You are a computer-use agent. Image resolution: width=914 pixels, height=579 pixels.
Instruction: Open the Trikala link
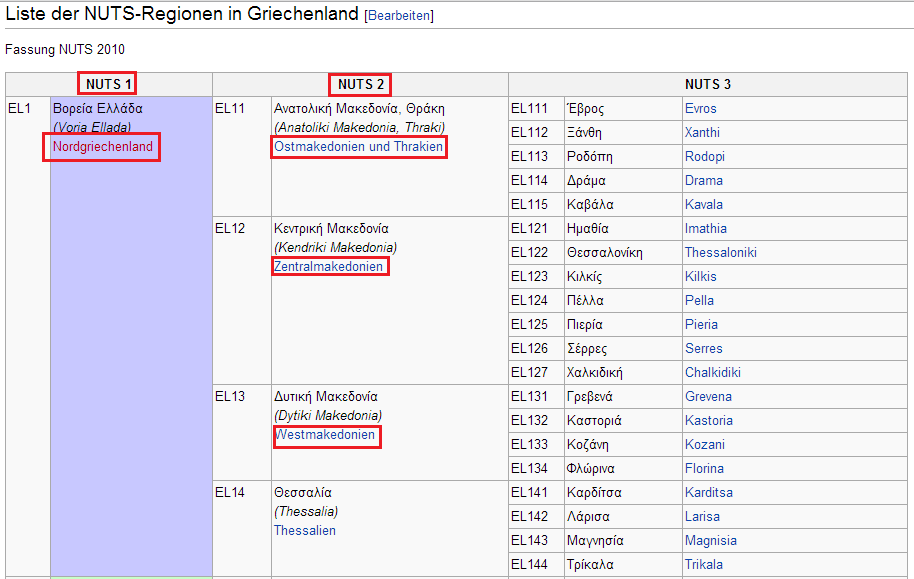pos(704,564)
